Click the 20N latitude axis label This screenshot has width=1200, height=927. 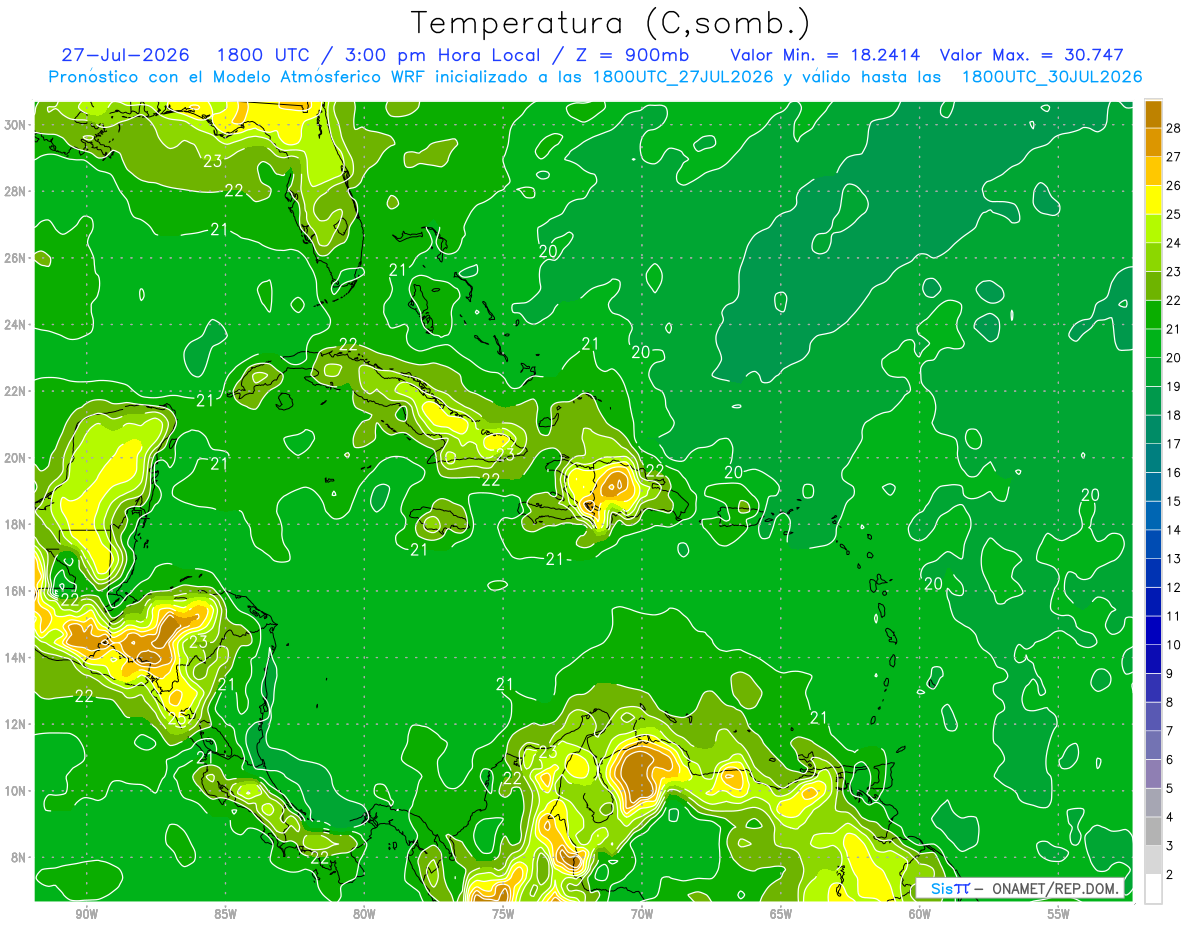click(17, 458)
